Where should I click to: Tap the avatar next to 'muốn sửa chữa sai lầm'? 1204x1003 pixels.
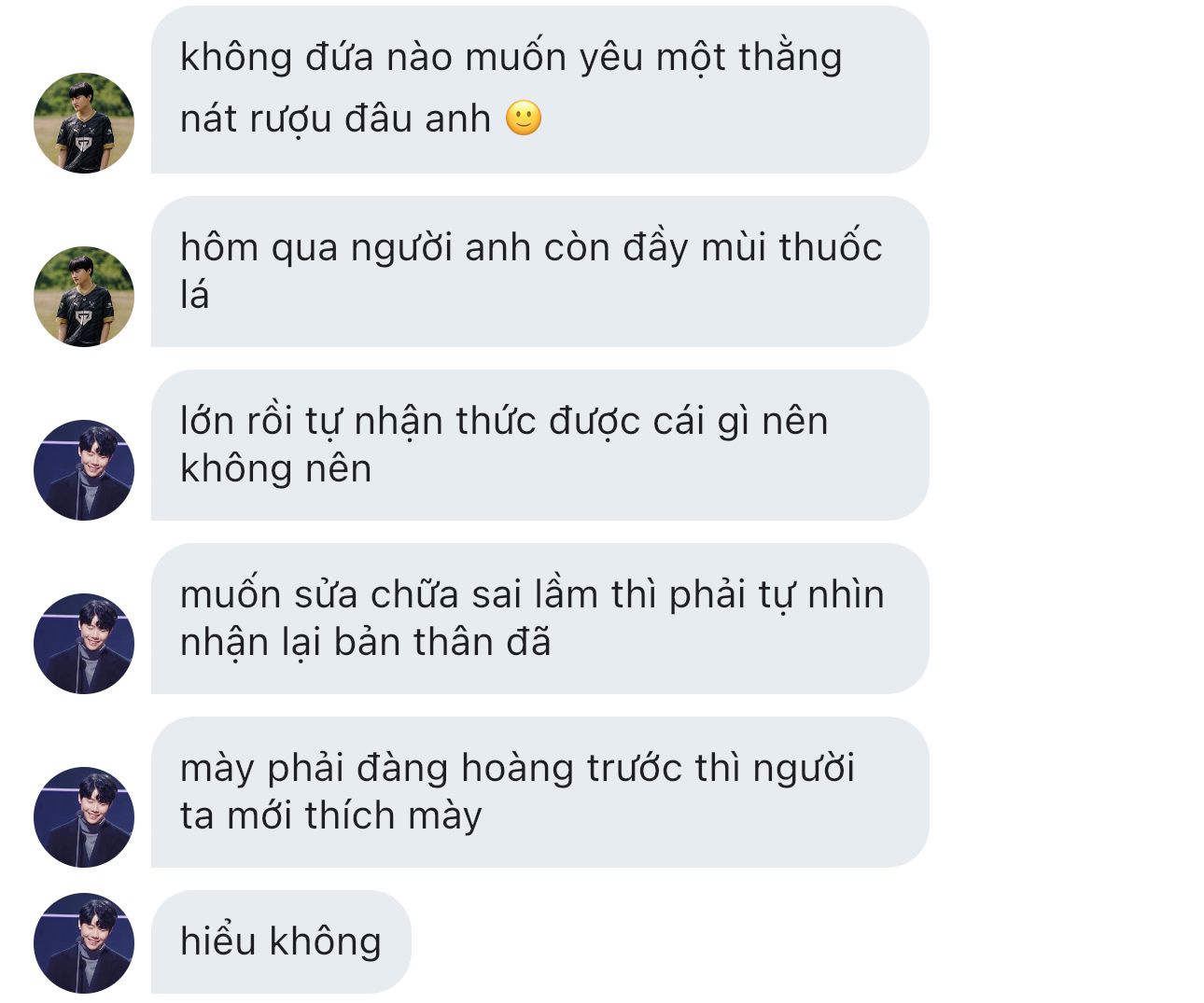[x=84, y=644]
